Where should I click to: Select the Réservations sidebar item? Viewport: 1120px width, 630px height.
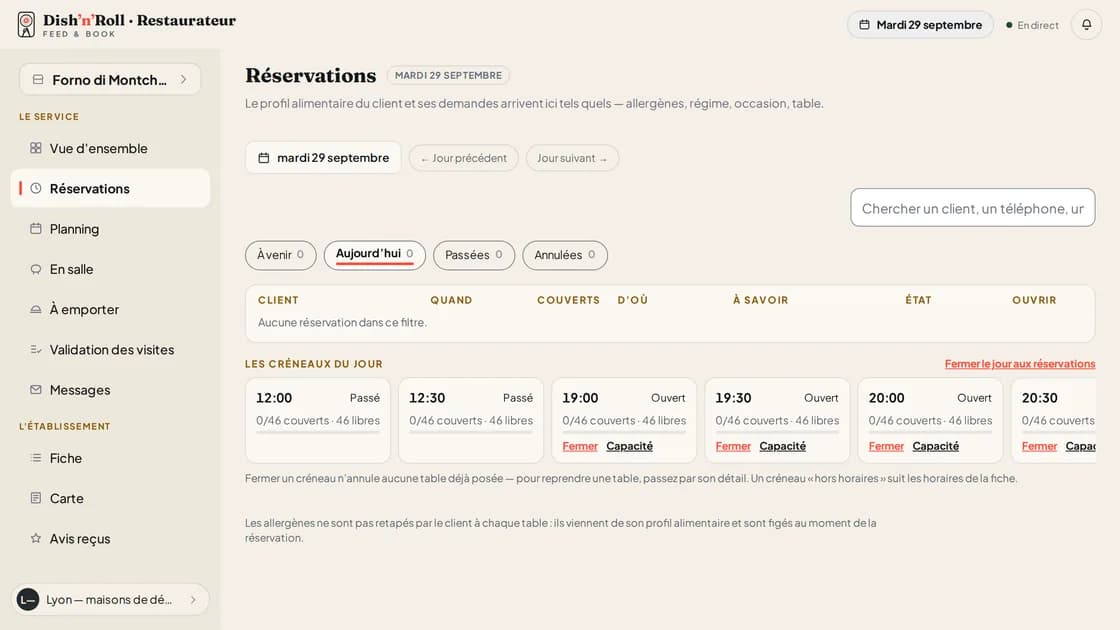(x=110, y=189)
